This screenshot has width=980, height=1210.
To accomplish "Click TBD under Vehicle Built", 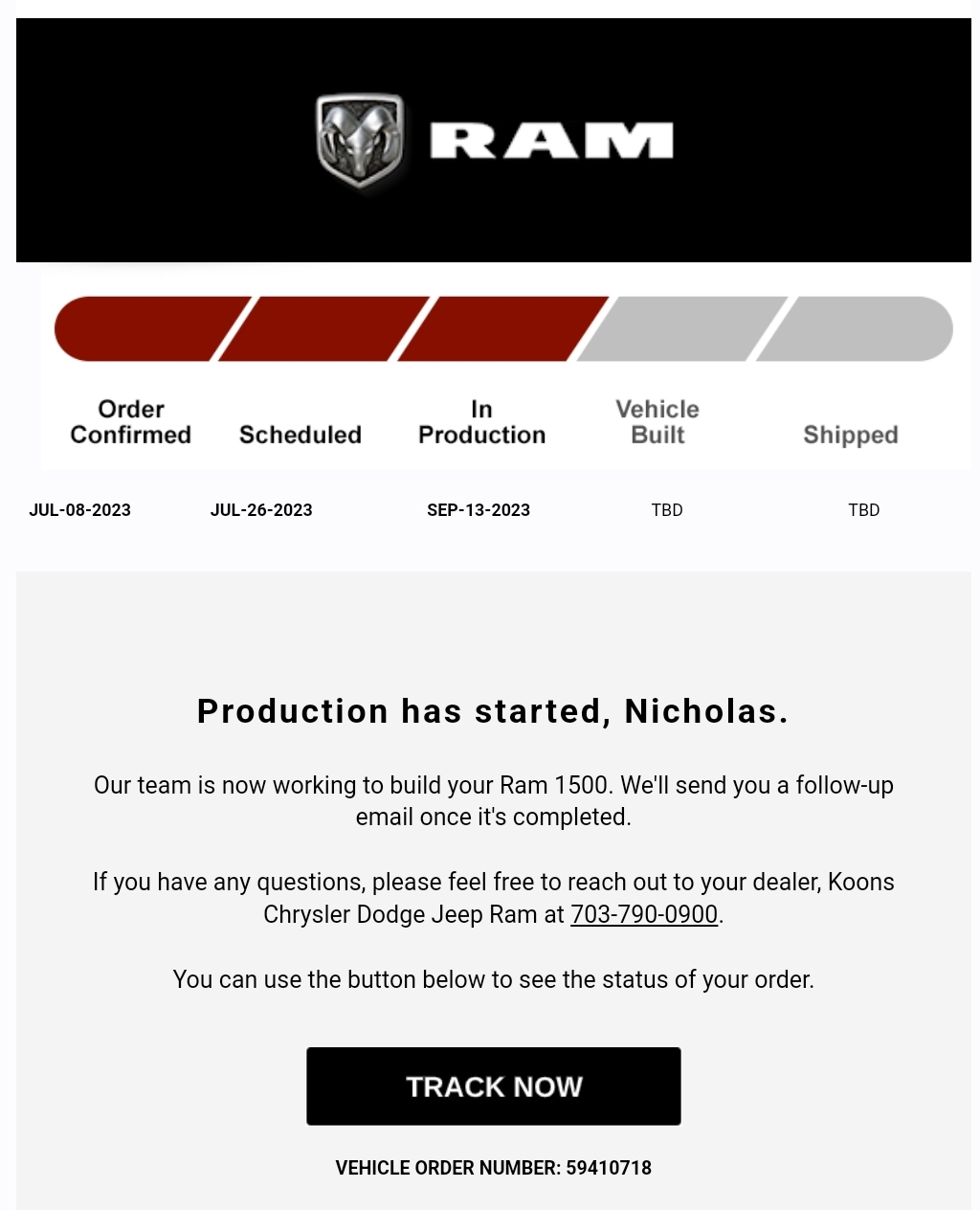I will pyautogui.click(x=667, y=510).
